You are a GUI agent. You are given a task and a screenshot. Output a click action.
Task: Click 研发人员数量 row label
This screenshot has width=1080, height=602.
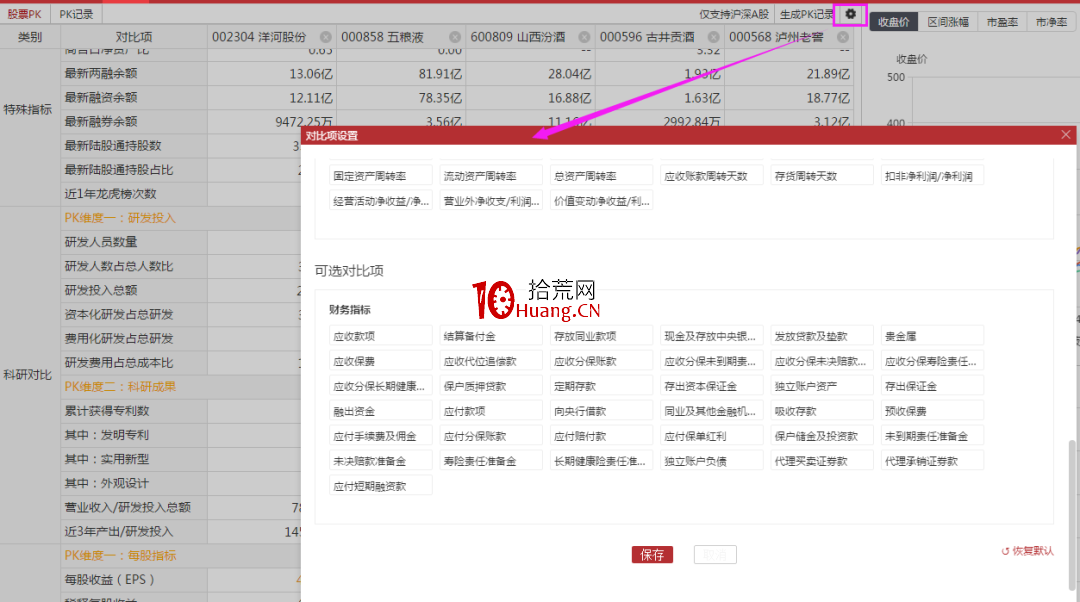[101, 242]
